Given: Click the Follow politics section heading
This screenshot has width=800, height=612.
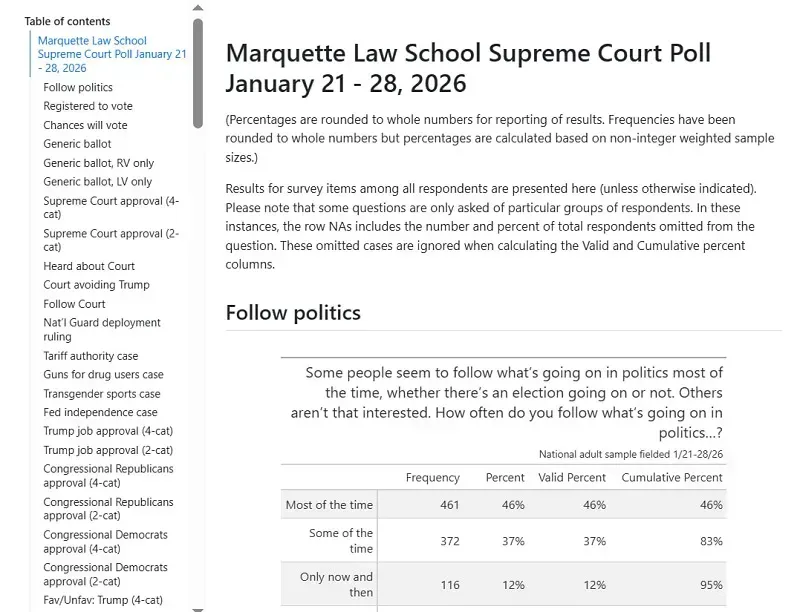Looking at the screenshot, I should [293, 312].
